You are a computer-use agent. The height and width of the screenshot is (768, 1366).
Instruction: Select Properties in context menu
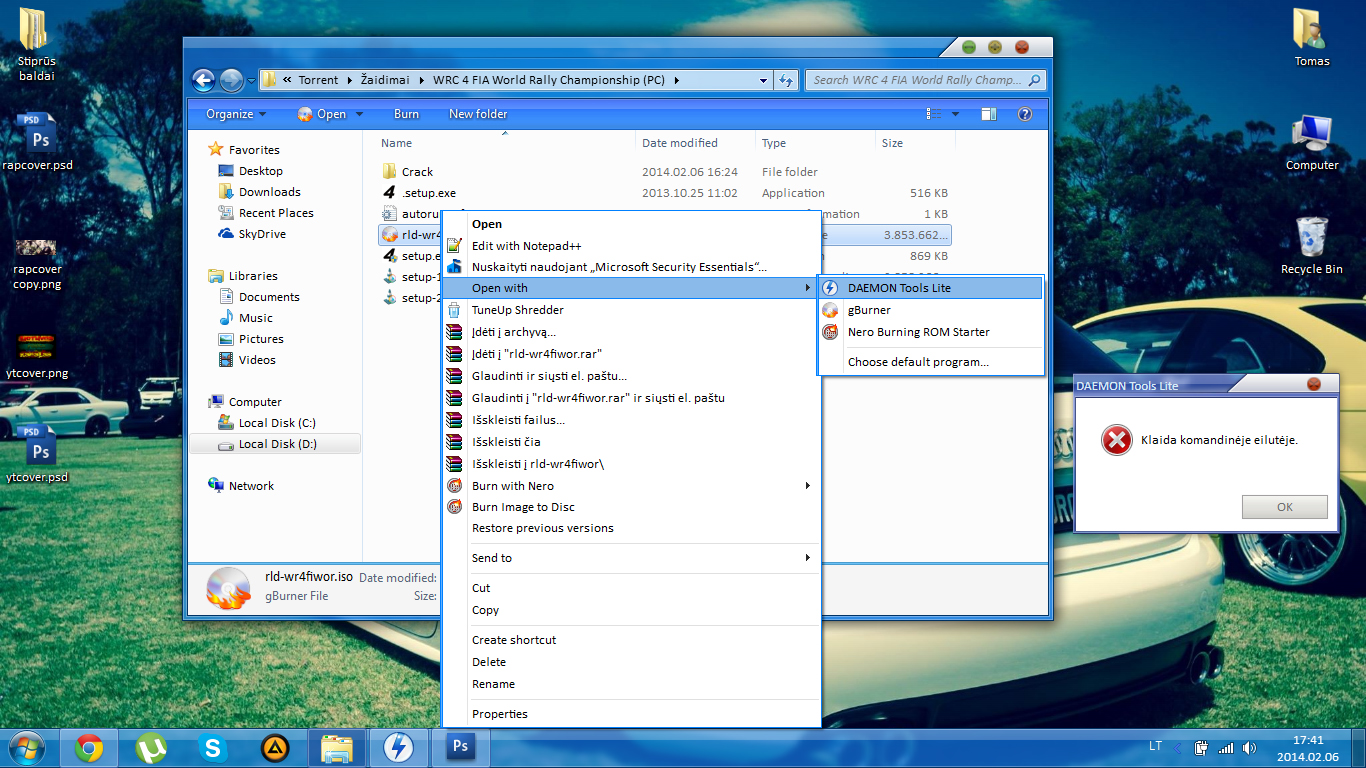tap(630, 714)
